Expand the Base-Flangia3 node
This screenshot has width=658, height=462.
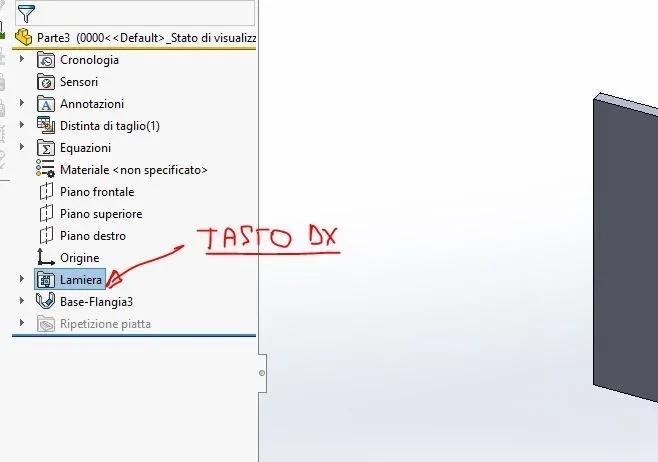point(22,300)
